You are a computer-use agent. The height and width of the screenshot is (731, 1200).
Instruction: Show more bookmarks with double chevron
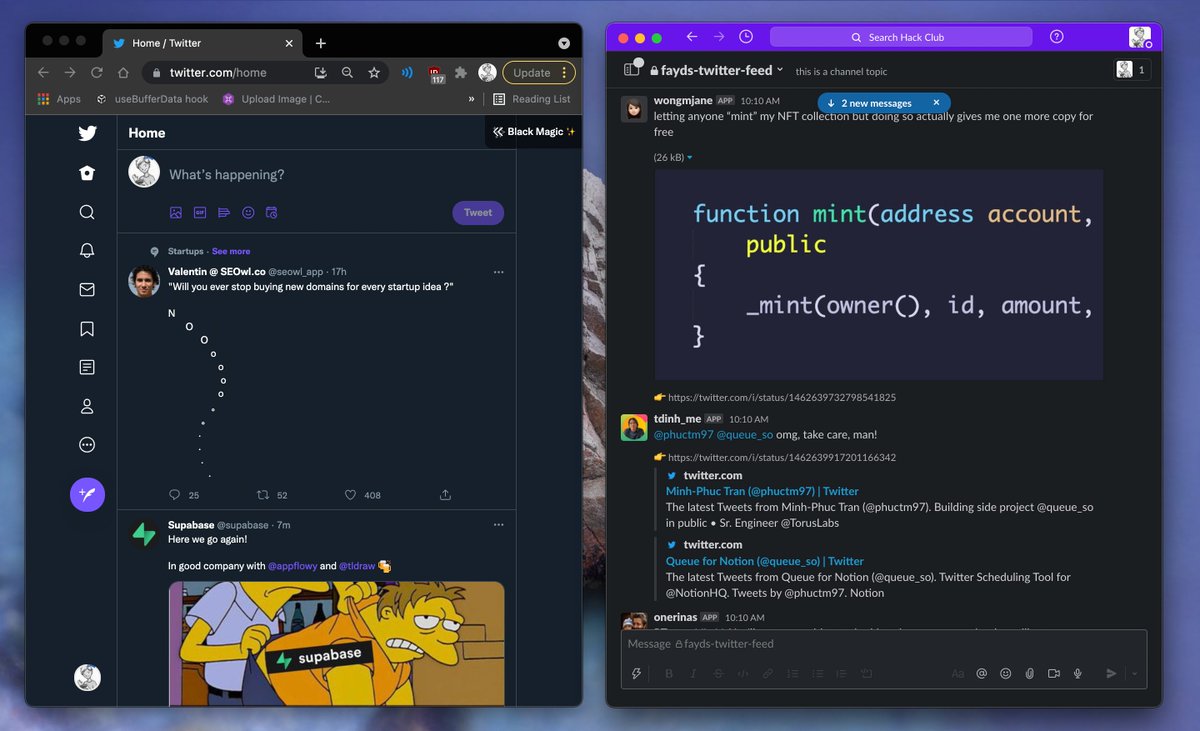[x=472, y=99]
